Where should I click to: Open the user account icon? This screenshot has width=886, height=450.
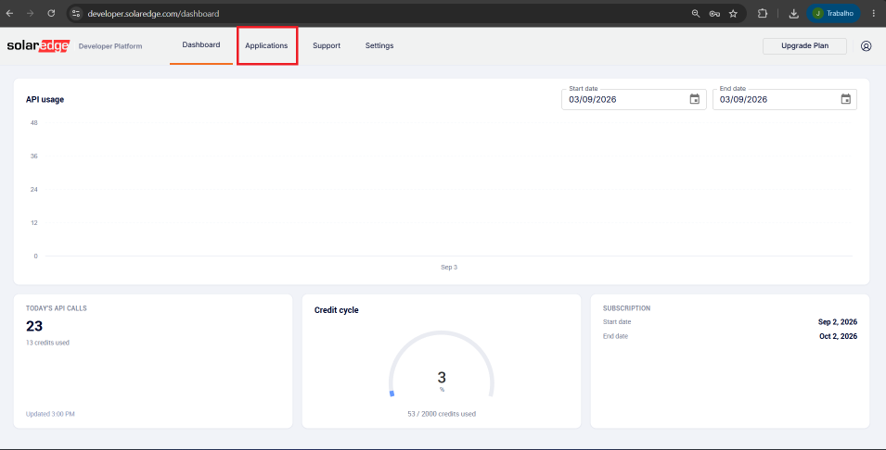[866, 46]
